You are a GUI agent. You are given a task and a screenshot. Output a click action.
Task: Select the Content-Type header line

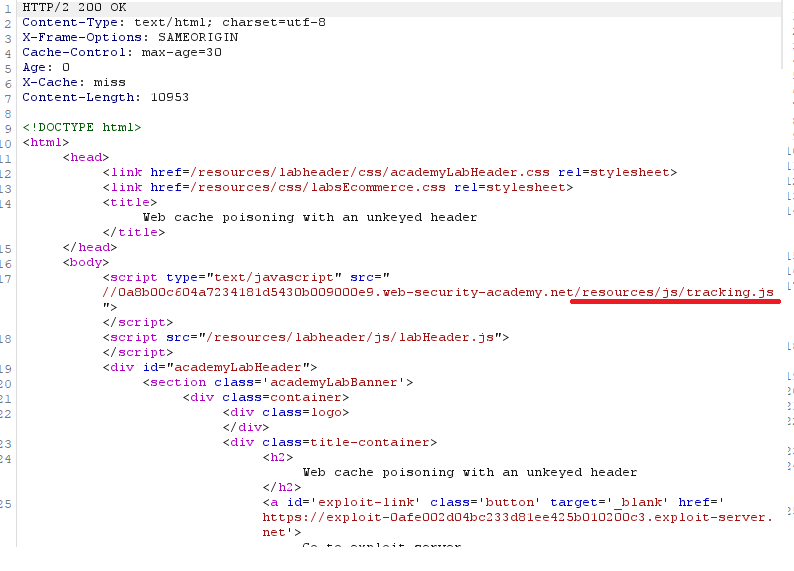click(174, 22)
